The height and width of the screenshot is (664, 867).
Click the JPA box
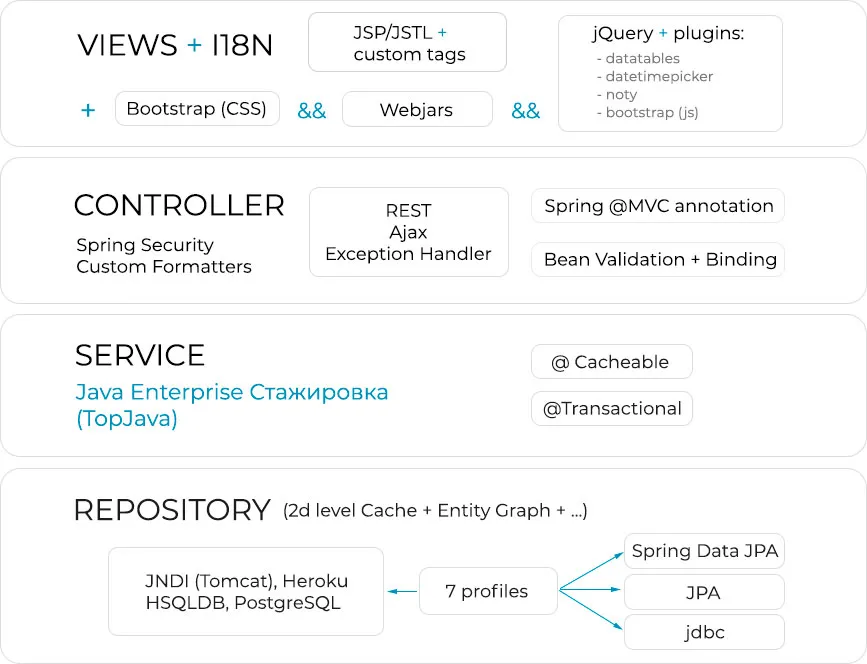(704, 593)
